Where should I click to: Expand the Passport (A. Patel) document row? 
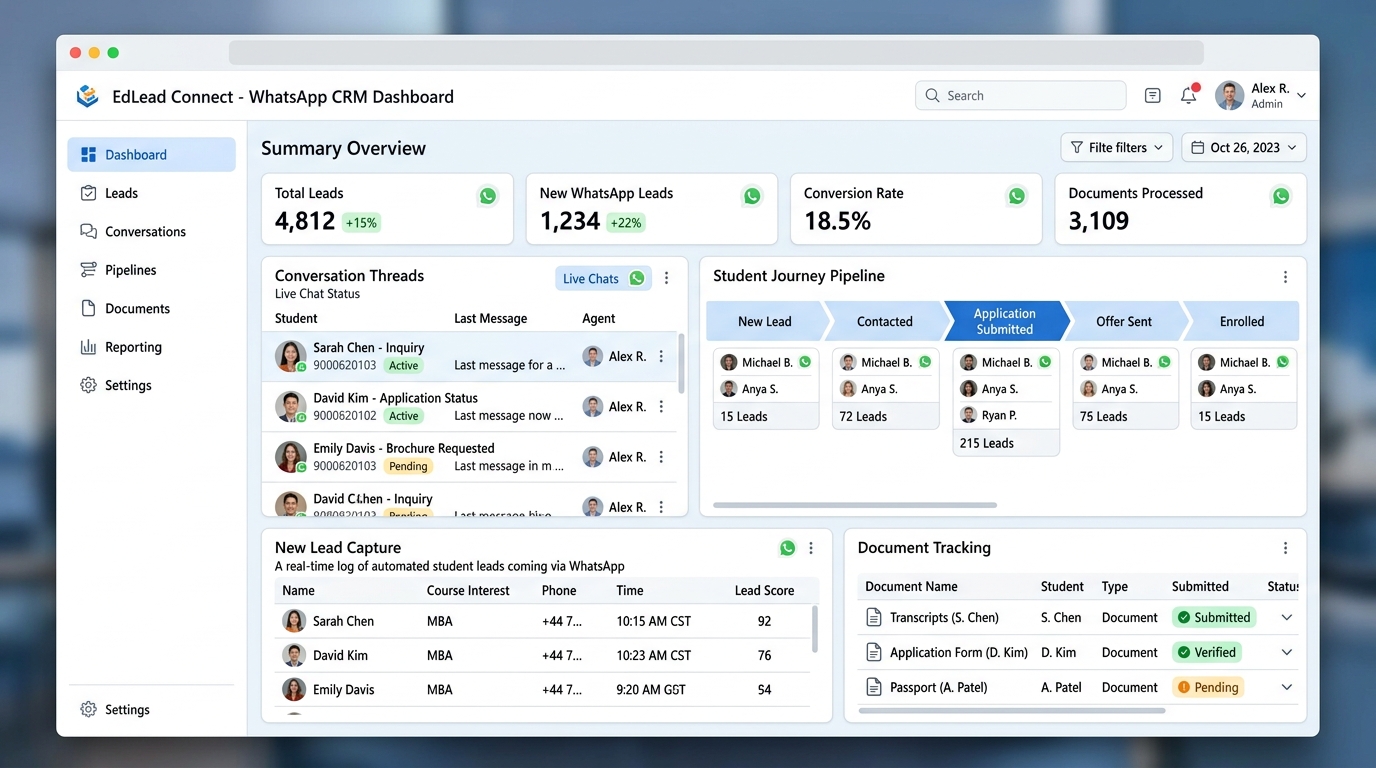(1287, 687)
